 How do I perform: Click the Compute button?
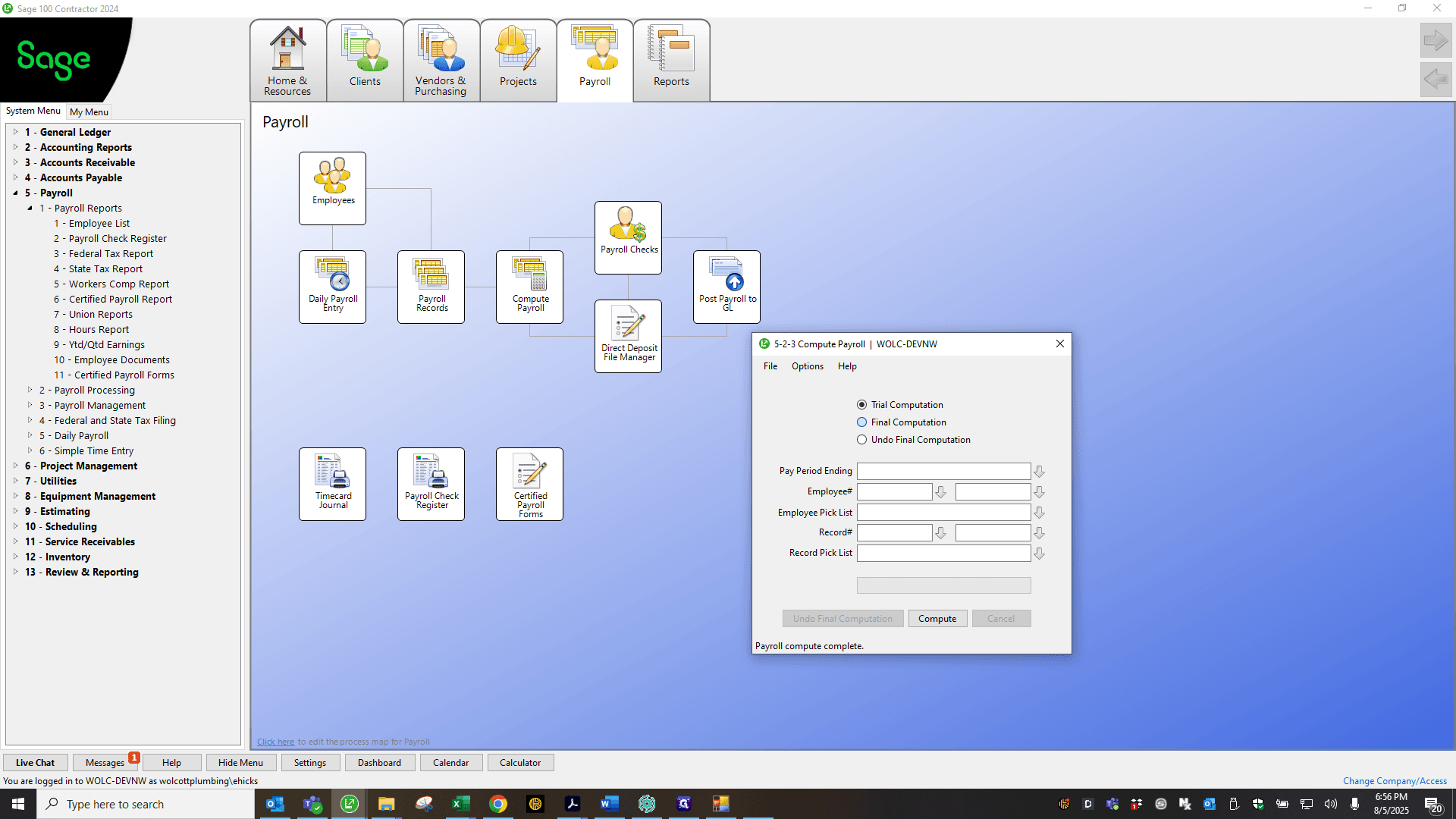pyautogui.click(x=937, y=619)
